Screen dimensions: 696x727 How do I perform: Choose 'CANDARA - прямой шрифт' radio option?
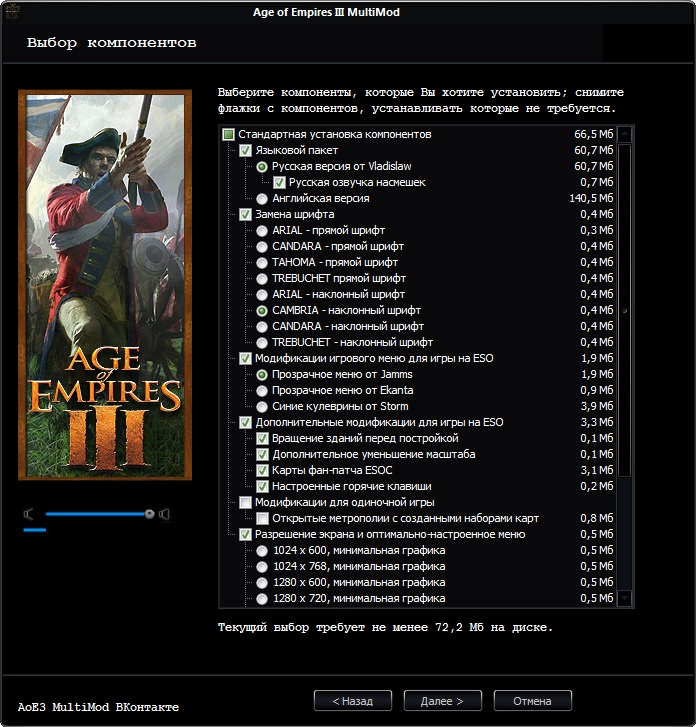point(262,247)
